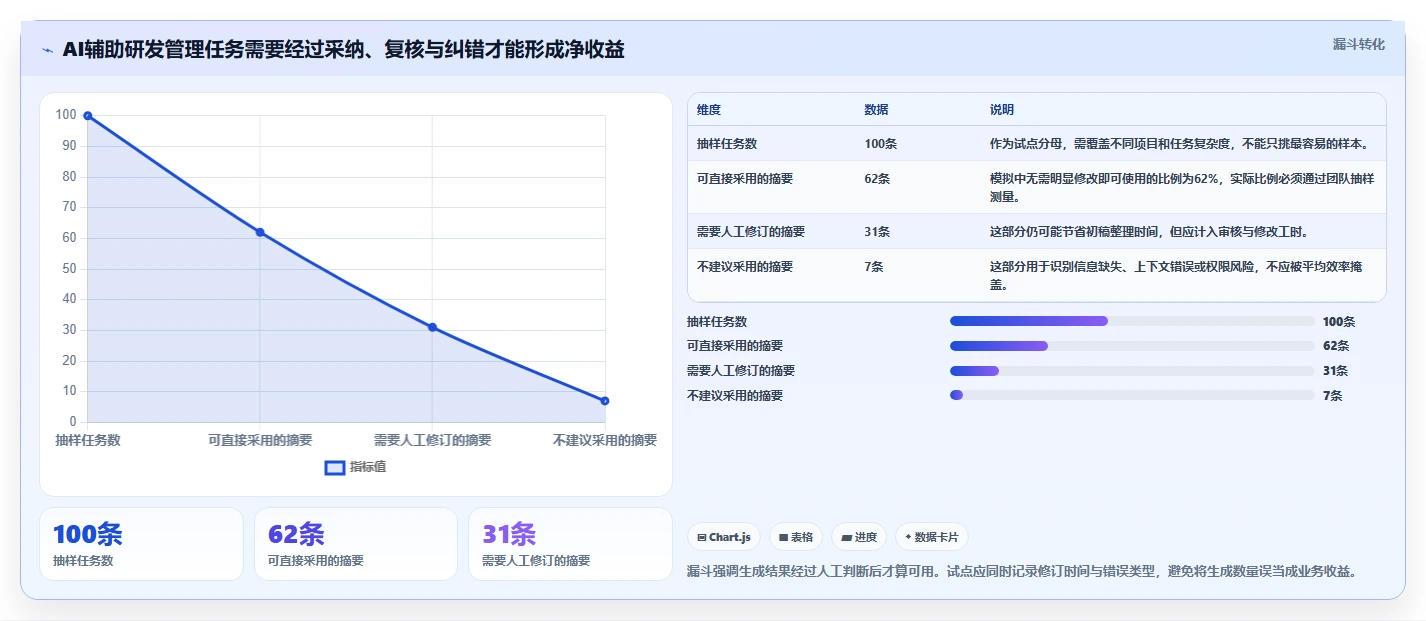Click the 31条 value beside progress bar
The height and width of the screenshot is (621, 1426).
pos(1335,371)
